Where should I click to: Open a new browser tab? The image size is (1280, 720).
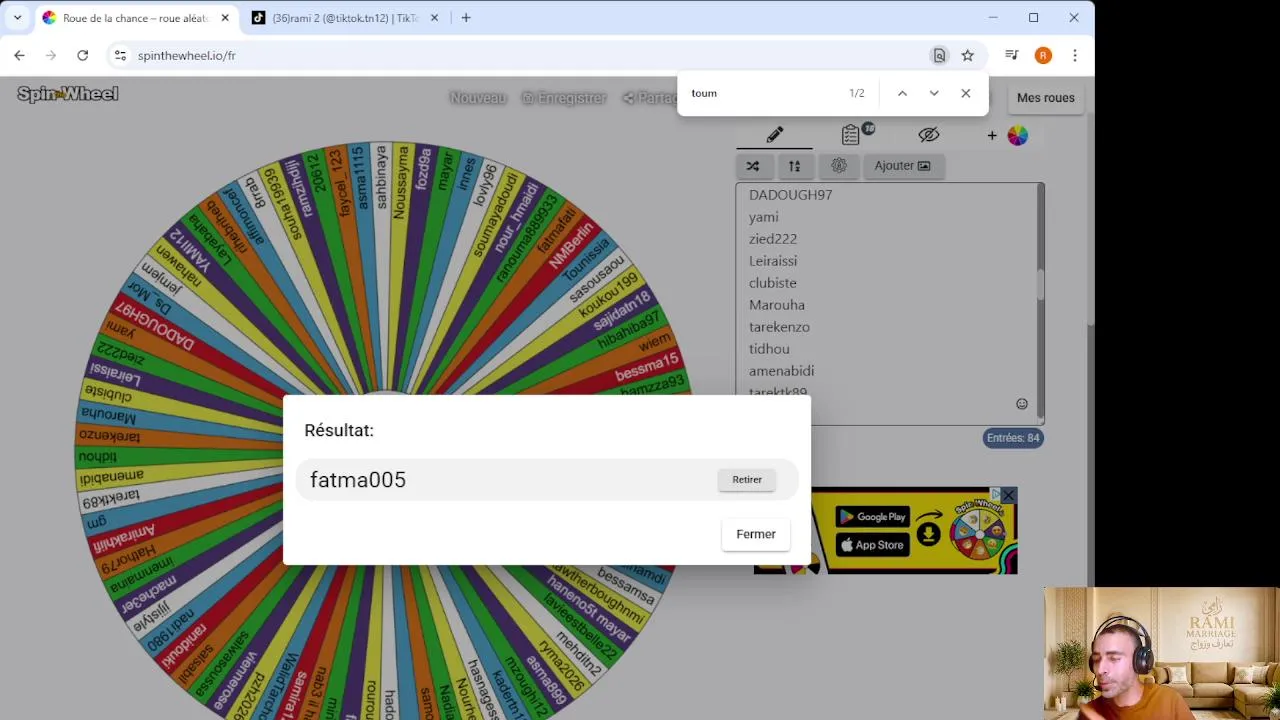pyautogui.click(x=466, y=18)
